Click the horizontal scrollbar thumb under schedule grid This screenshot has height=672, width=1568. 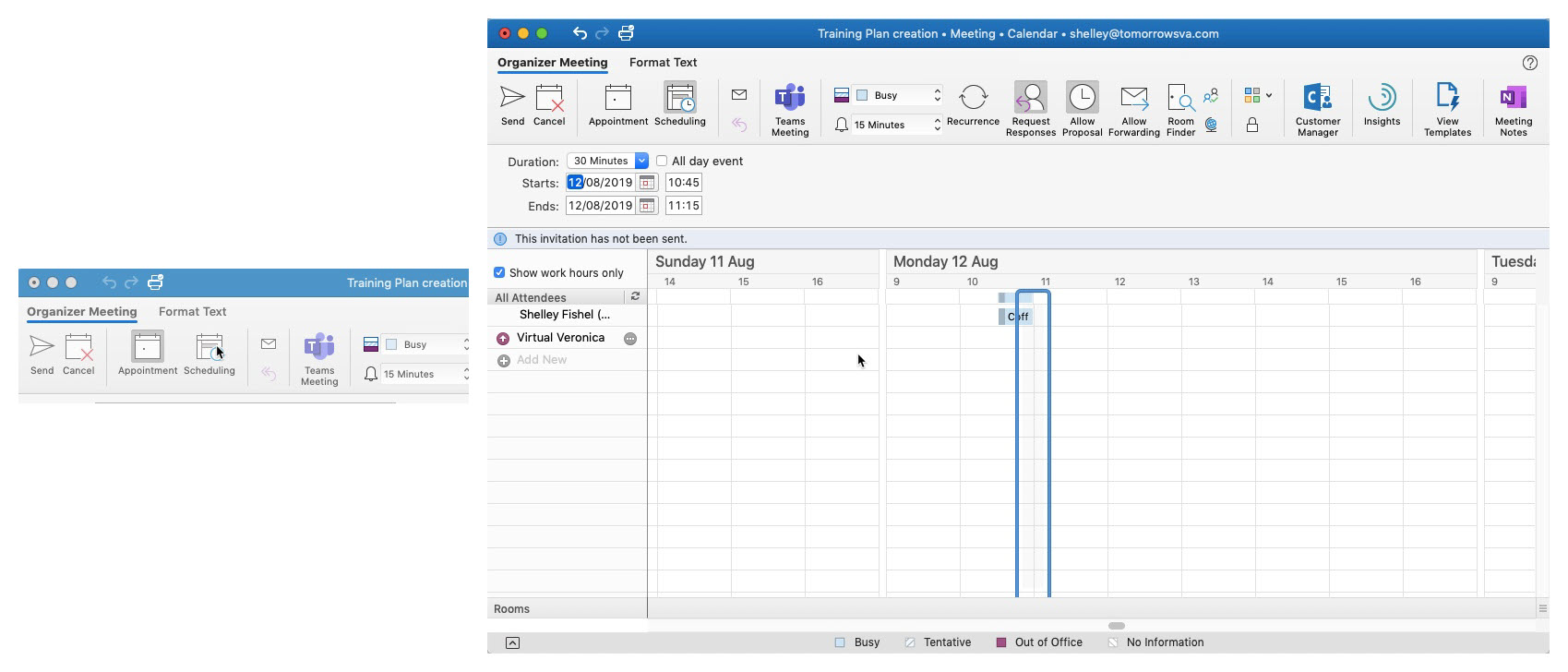(x=1117, y=626)
